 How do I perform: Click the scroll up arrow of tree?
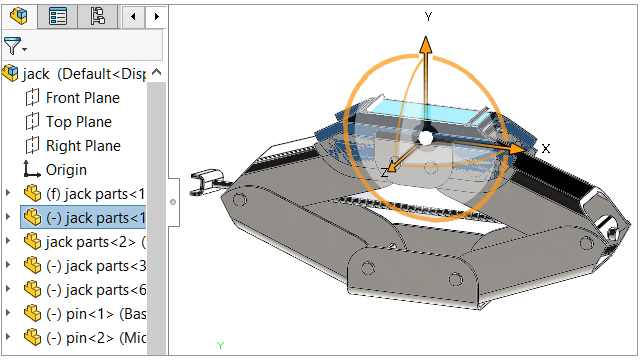(x=156, y=73)
